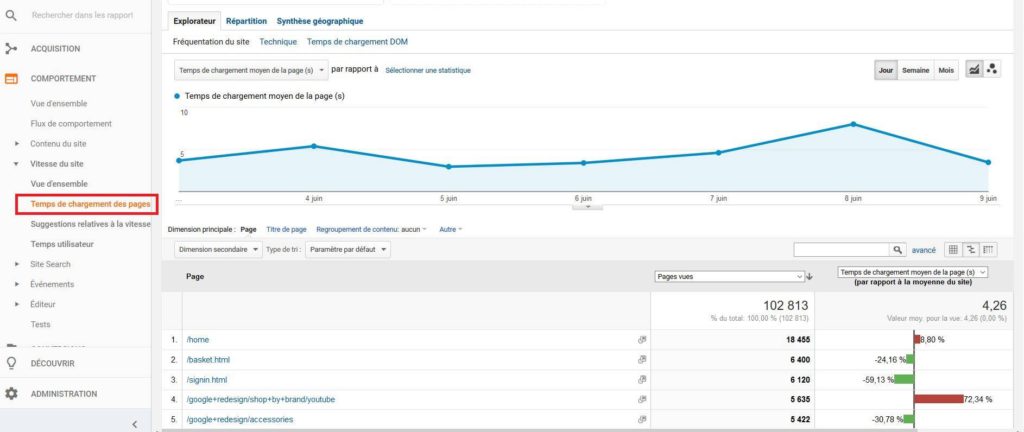
Task: Open the Autre dimension dropdown
Action: tap(451, 230)
